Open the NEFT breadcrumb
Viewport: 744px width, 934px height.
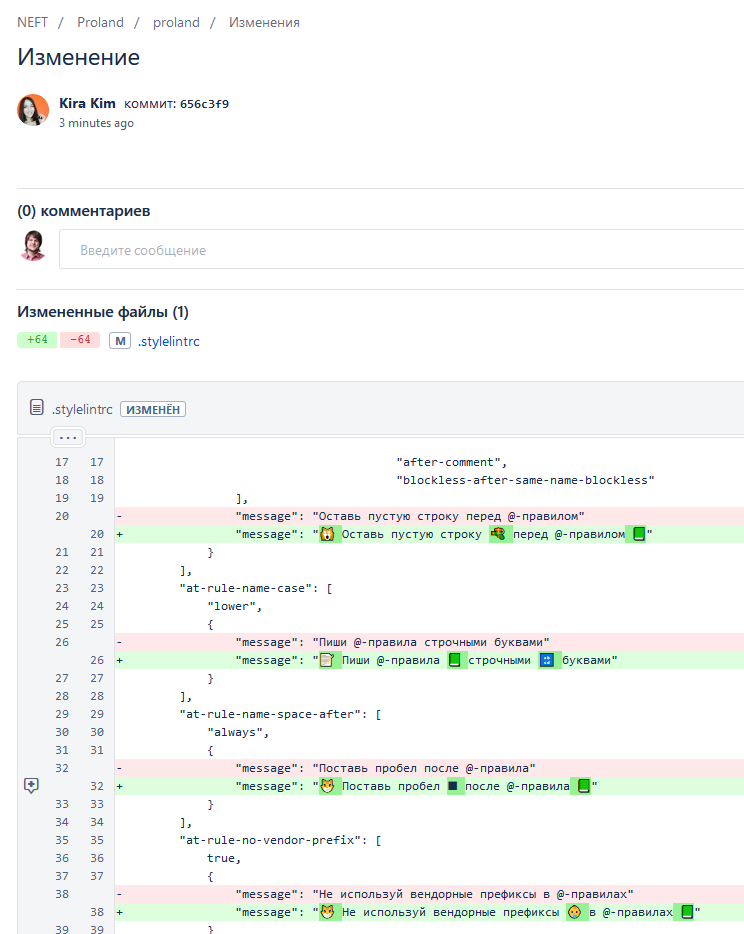[x=33, y=22]
